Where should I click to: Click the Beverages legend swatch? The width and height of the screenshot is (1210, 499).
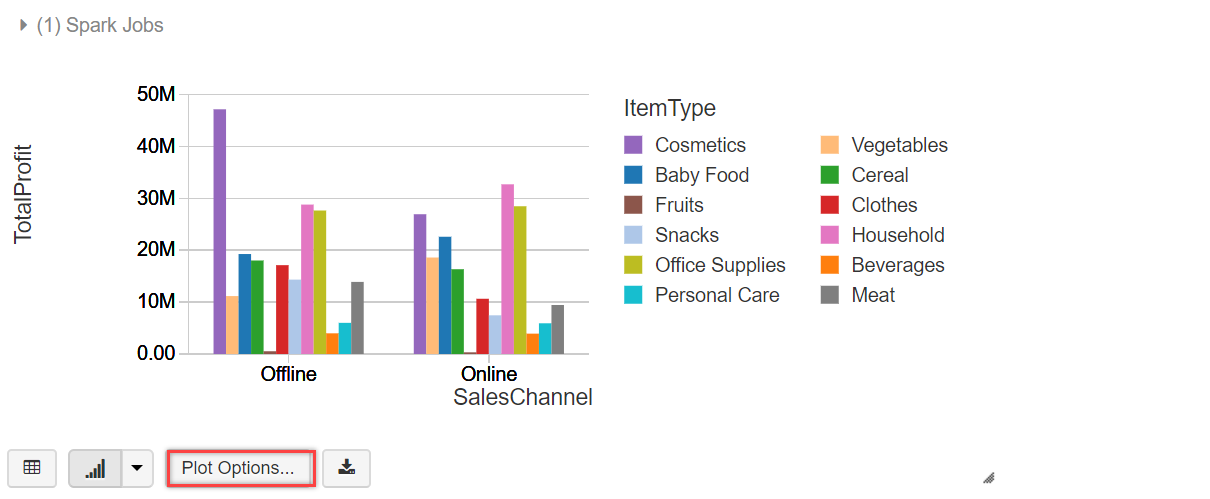(x=829, y=265)
